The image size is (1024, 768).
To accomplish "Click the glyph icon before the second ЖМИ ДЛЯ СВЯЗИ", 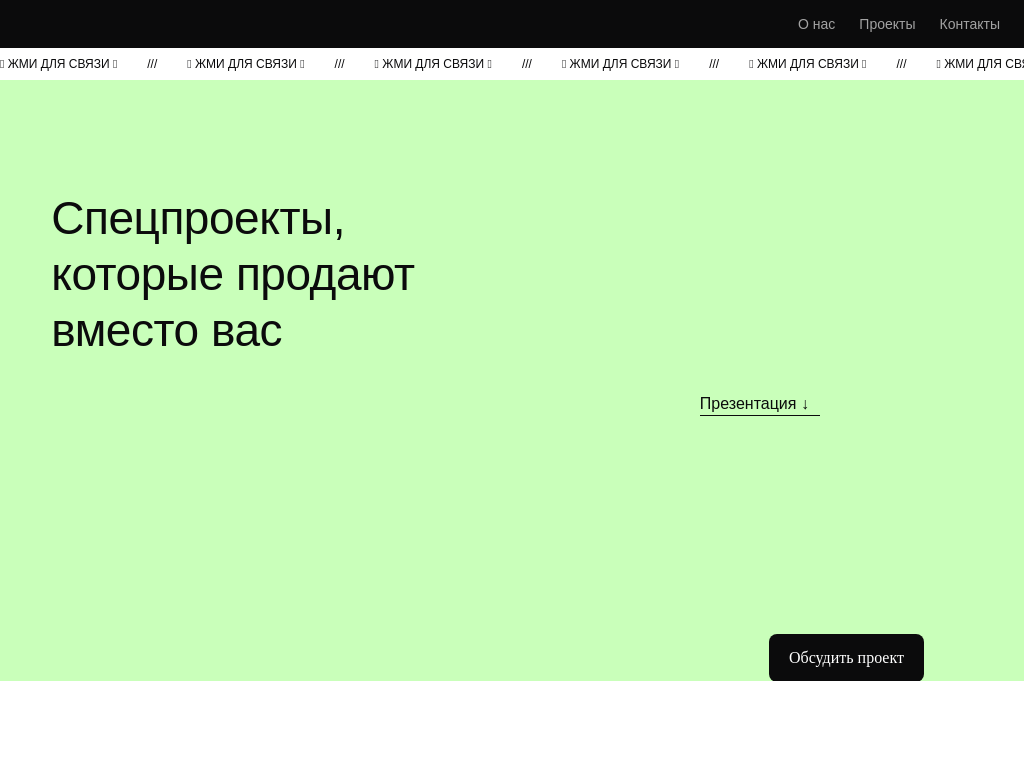I will click(x=189, y=64).
